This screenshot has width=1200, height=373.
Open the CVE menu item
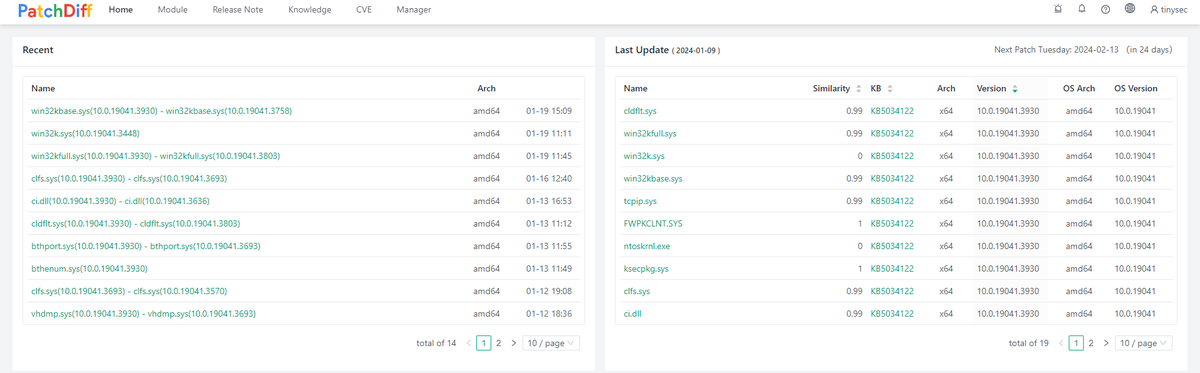(x=364, y=9)
